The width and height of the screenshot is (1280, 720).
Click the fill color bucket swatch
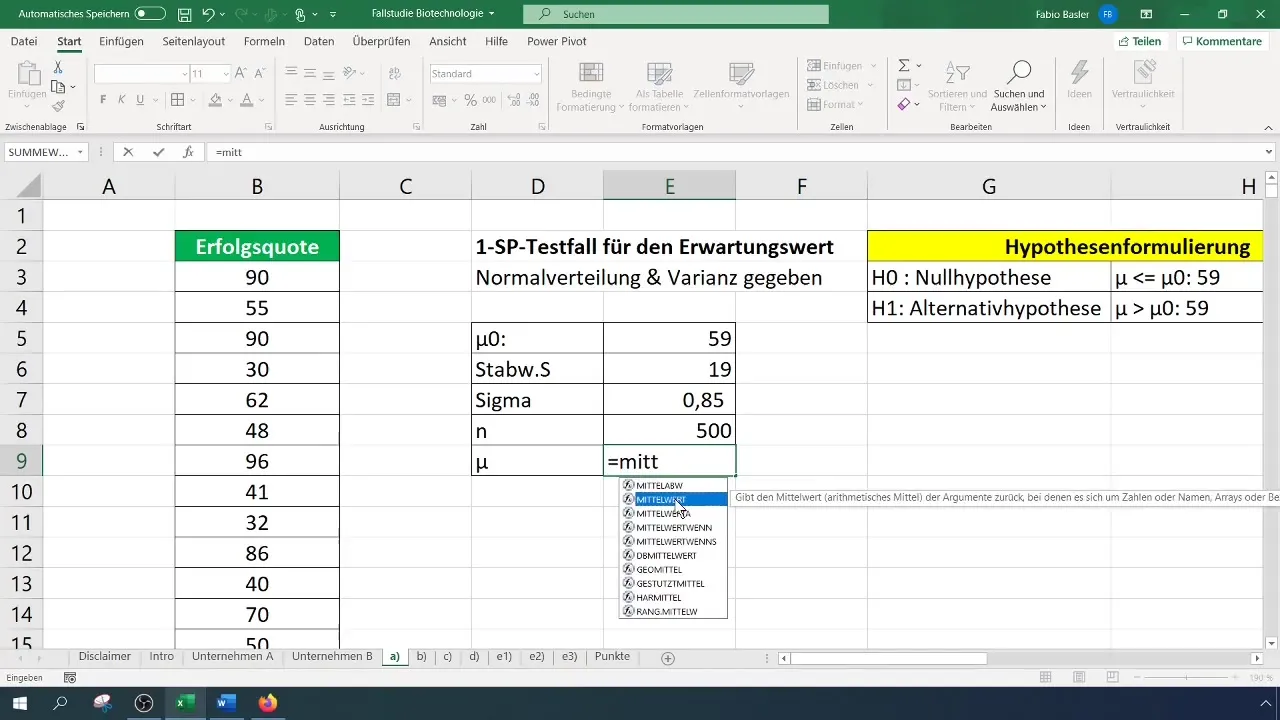214,100
